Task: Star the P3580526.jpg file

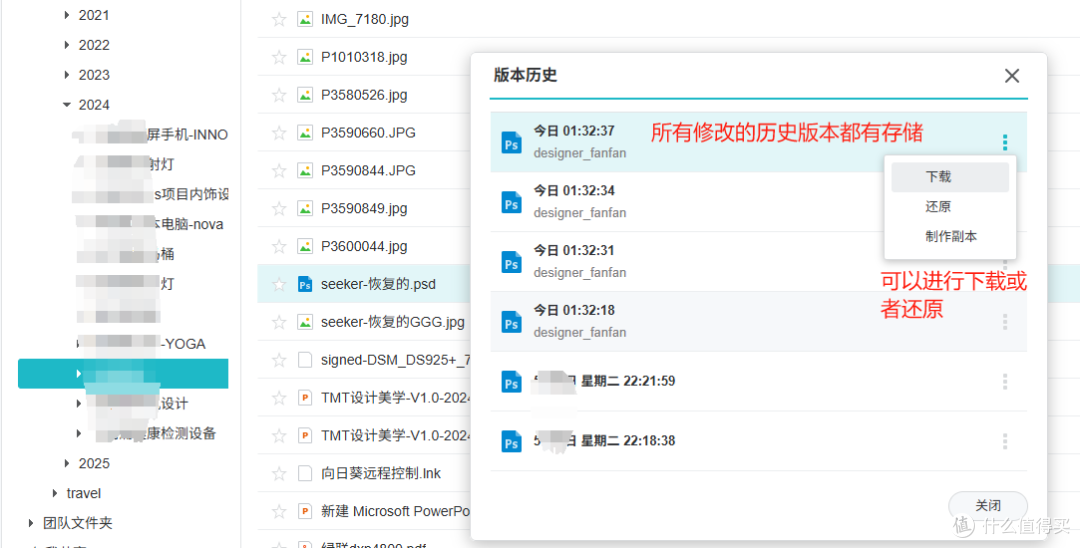Action: (279, 95)
